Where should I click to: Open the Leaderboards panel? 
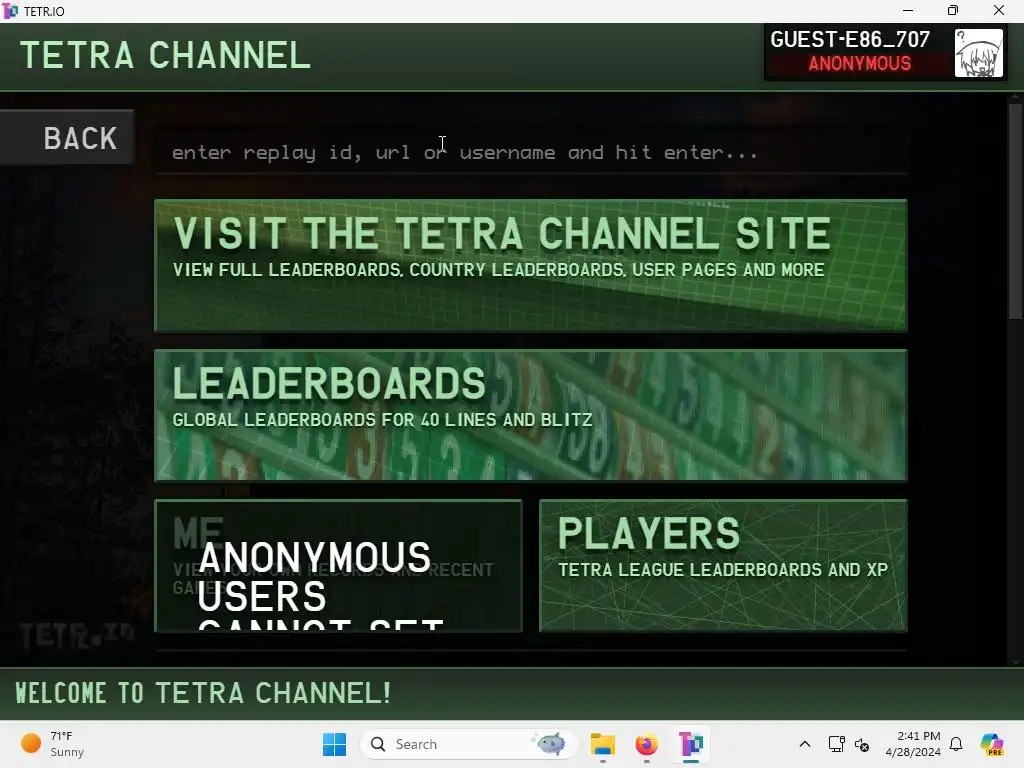coord(530,415)
